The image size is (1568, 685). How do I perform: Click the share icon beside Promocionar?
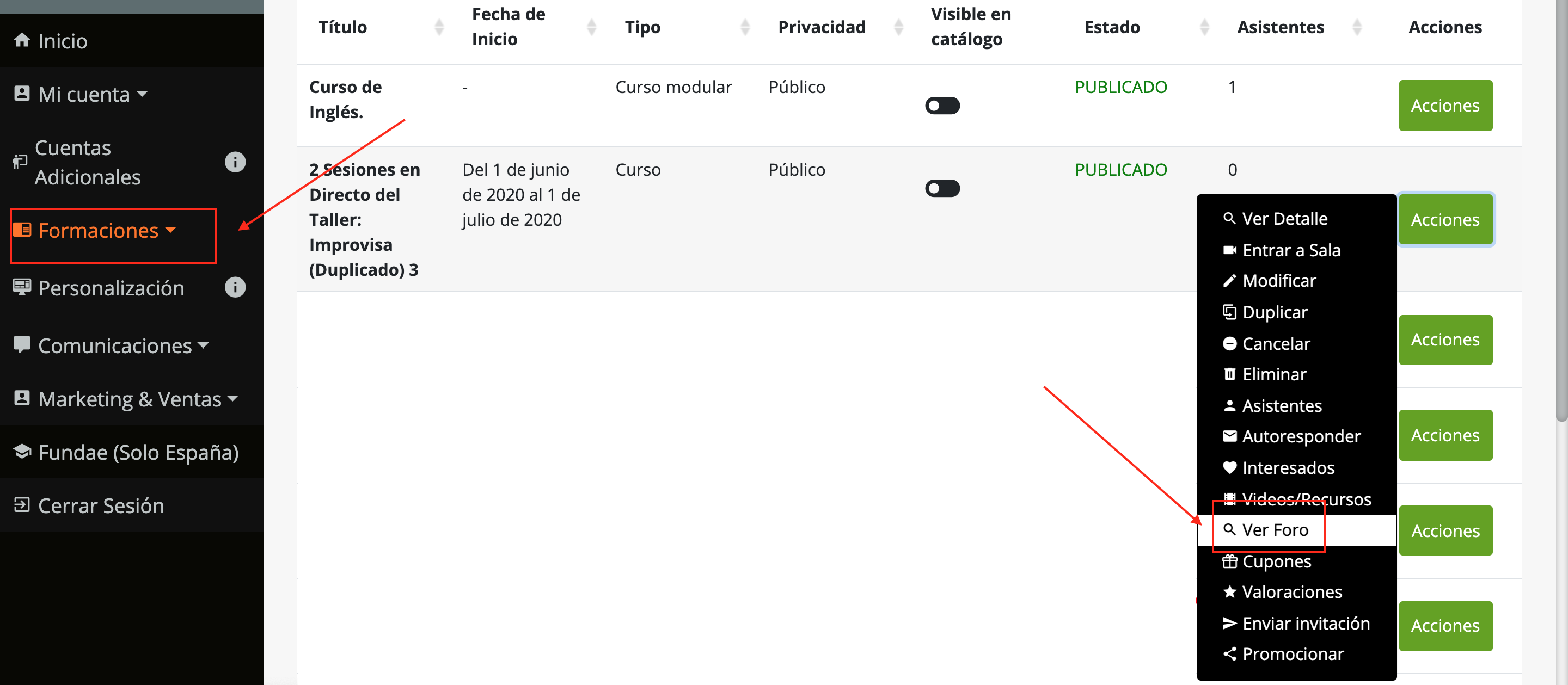[1230, 653]
